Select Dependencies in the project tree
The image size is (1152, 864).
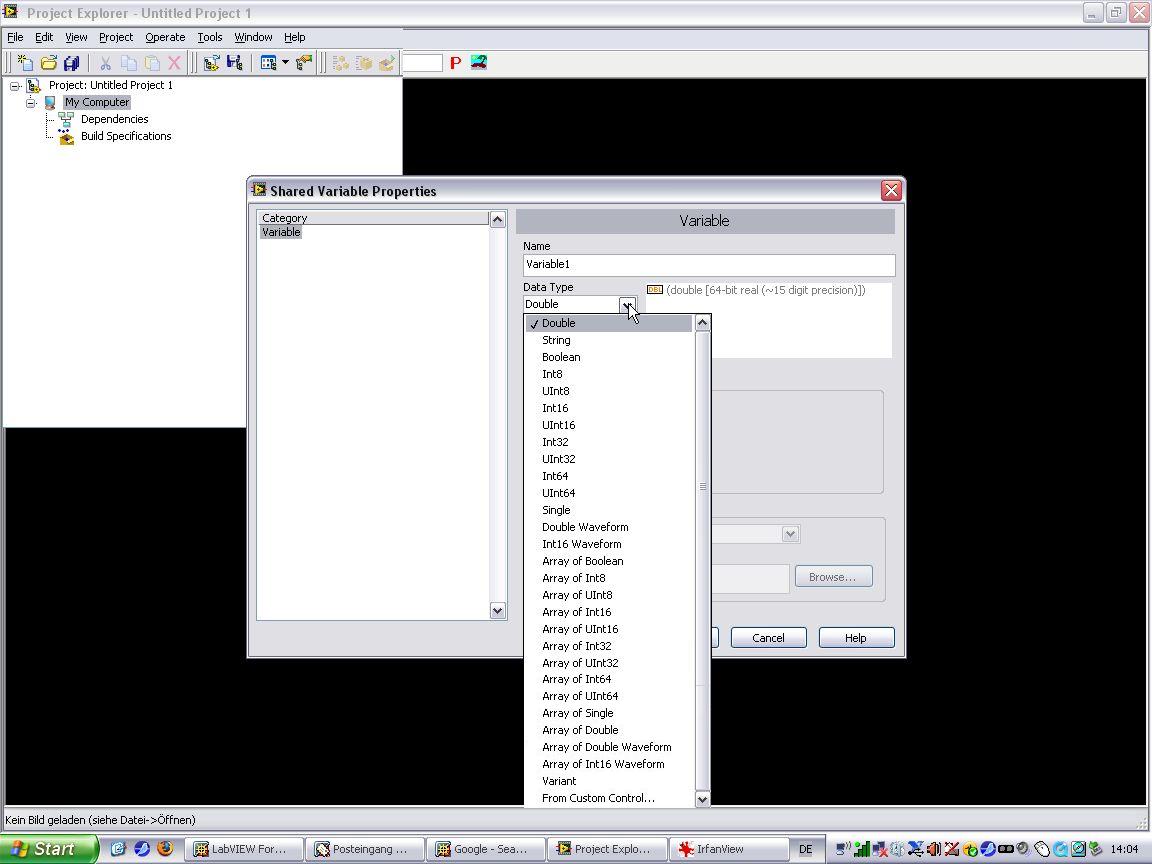(x=115, y=119)
